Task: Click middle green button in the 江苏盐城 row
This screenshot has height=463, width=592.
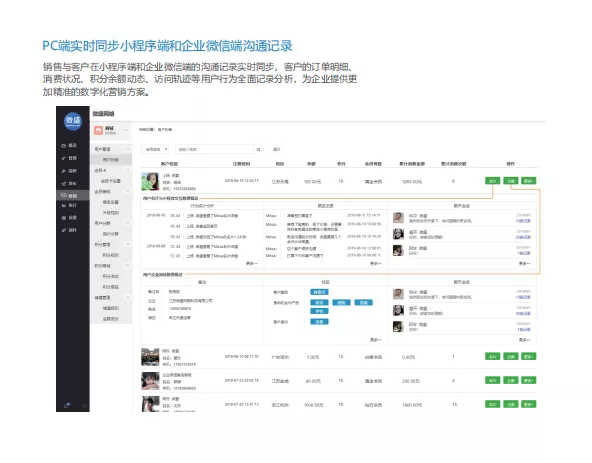Action: (510, 381)
